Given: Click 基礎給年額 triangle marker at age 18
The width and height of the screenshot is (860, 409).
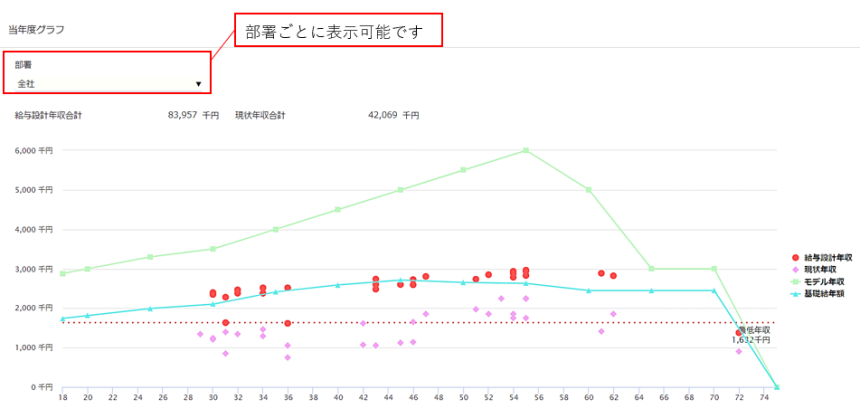Looking at the screenshot, I should click(x=62, y=319).
